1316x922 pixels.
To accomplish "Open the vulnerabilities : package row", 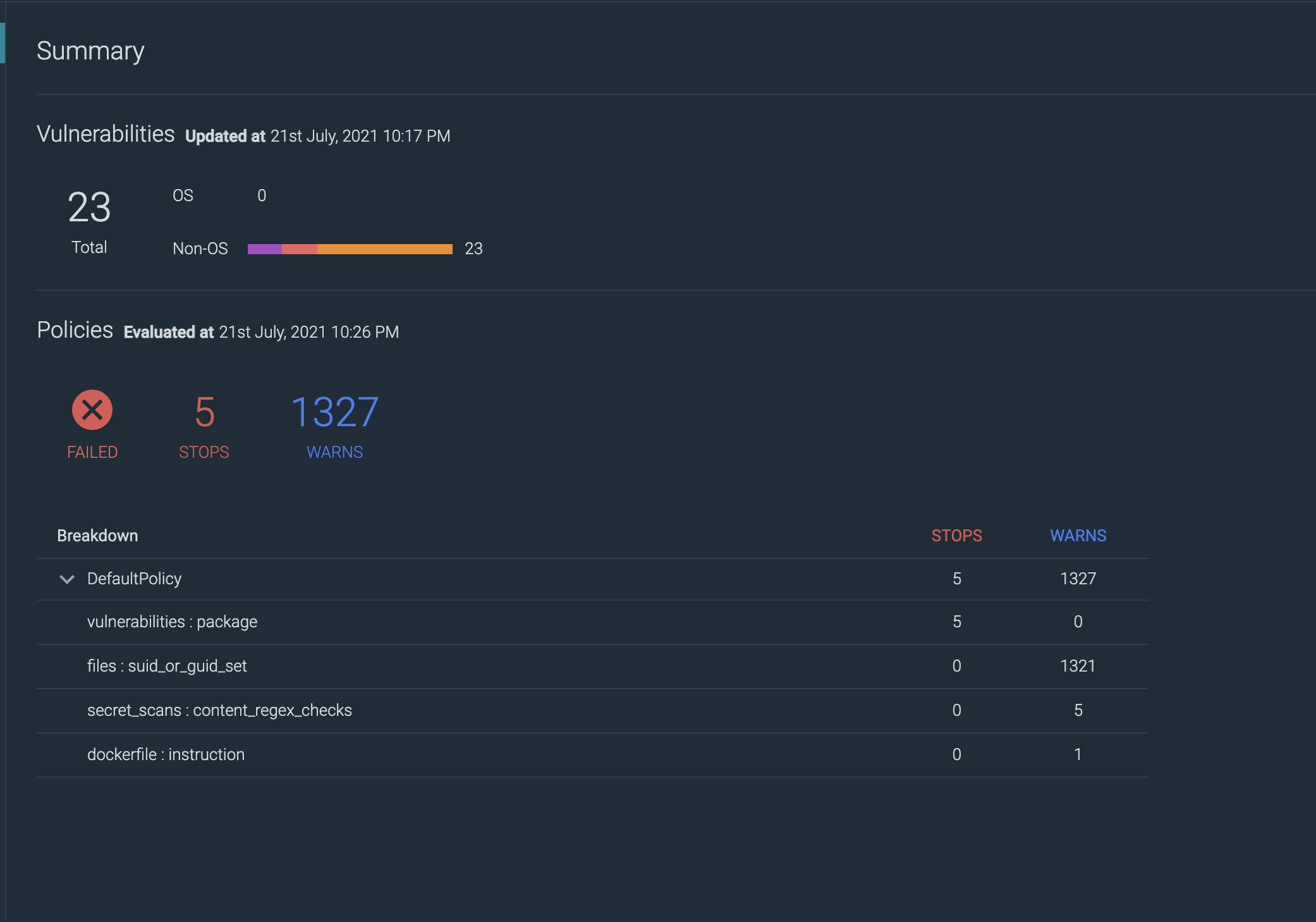I will pos(593,622).
